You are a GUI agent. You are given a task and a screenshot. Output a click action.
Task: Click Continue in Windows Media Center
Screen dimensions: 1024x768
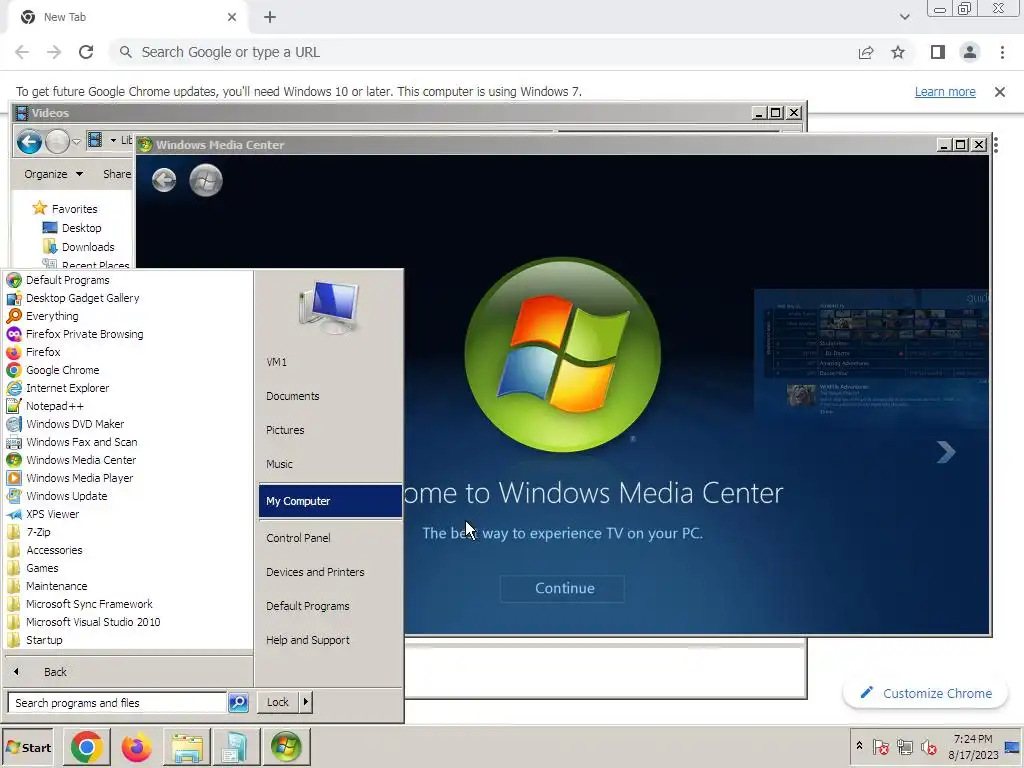562,588
